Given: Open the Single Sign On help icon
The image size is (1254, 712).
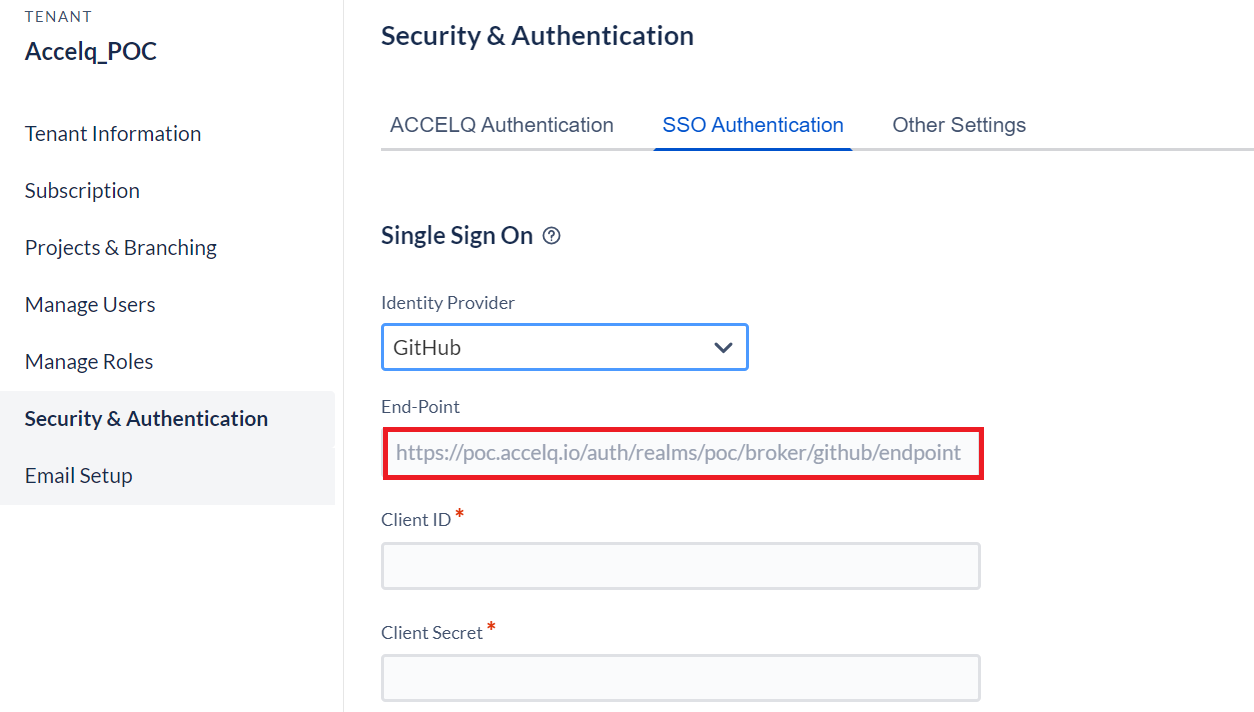Looking at the screenshot, I should tap(551, 236).
